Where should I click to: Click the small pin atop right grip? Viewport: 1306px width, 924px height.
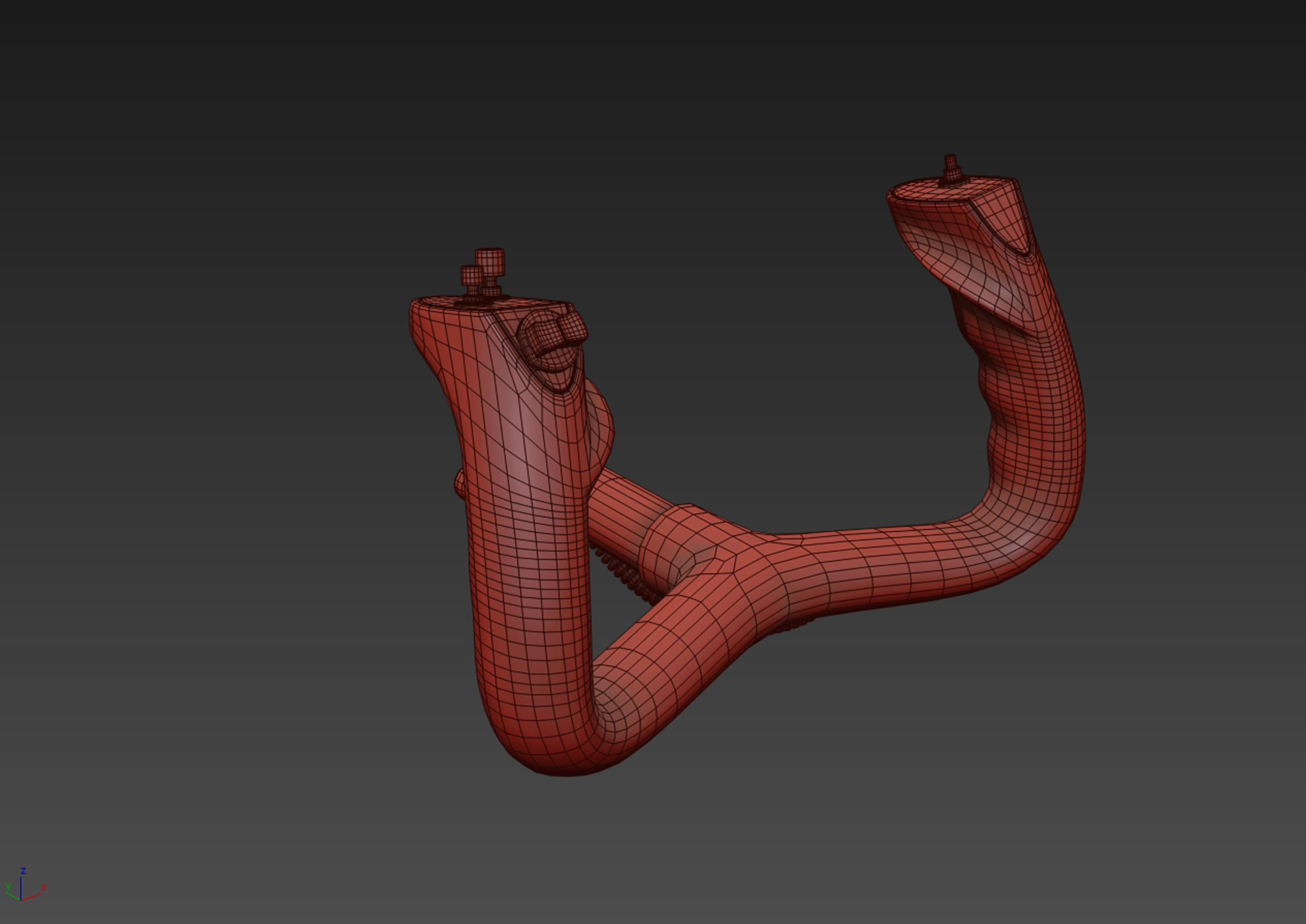tap(951, 169)
